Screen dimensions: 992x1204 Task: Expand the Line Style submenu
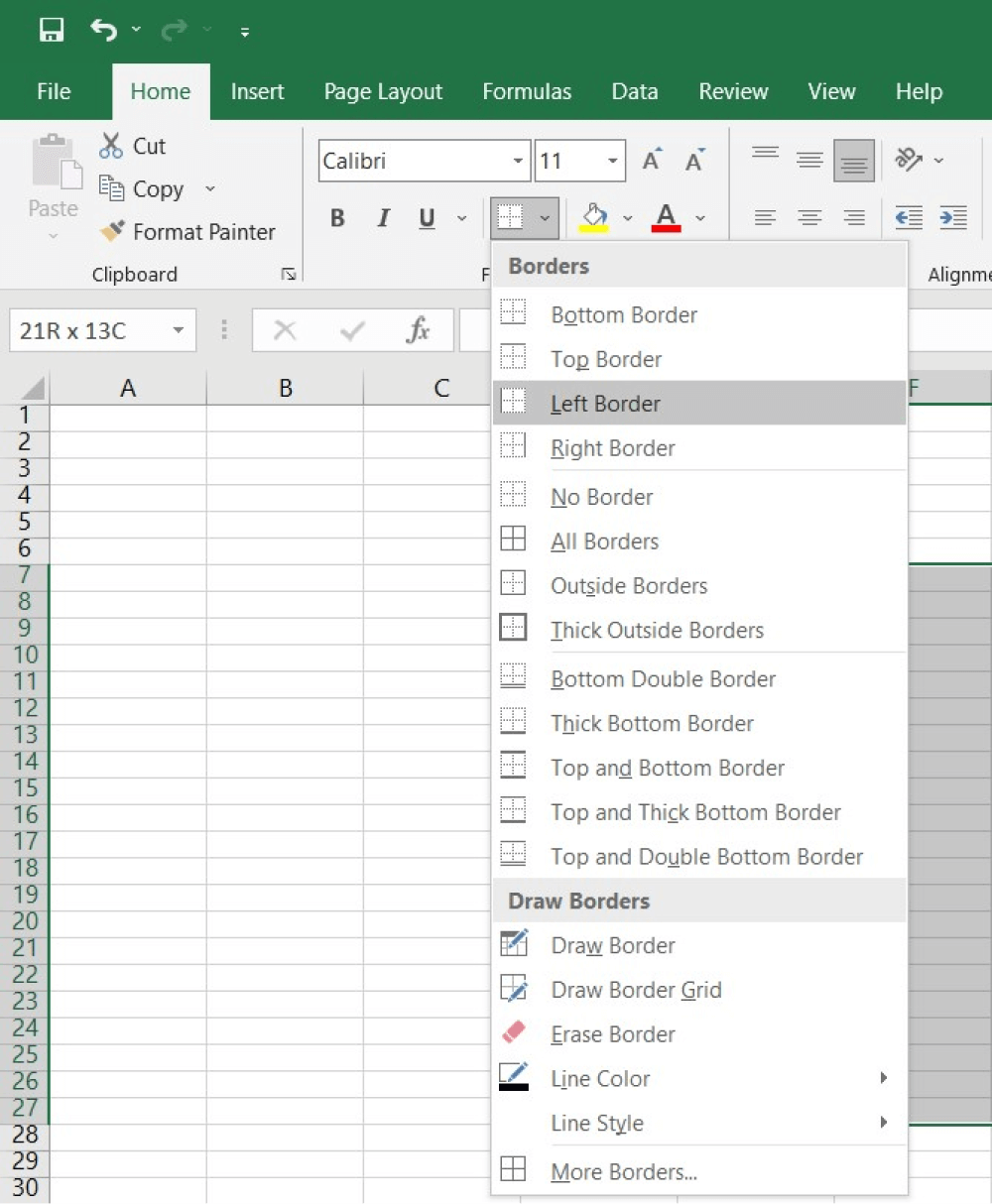coord(699,1124)
